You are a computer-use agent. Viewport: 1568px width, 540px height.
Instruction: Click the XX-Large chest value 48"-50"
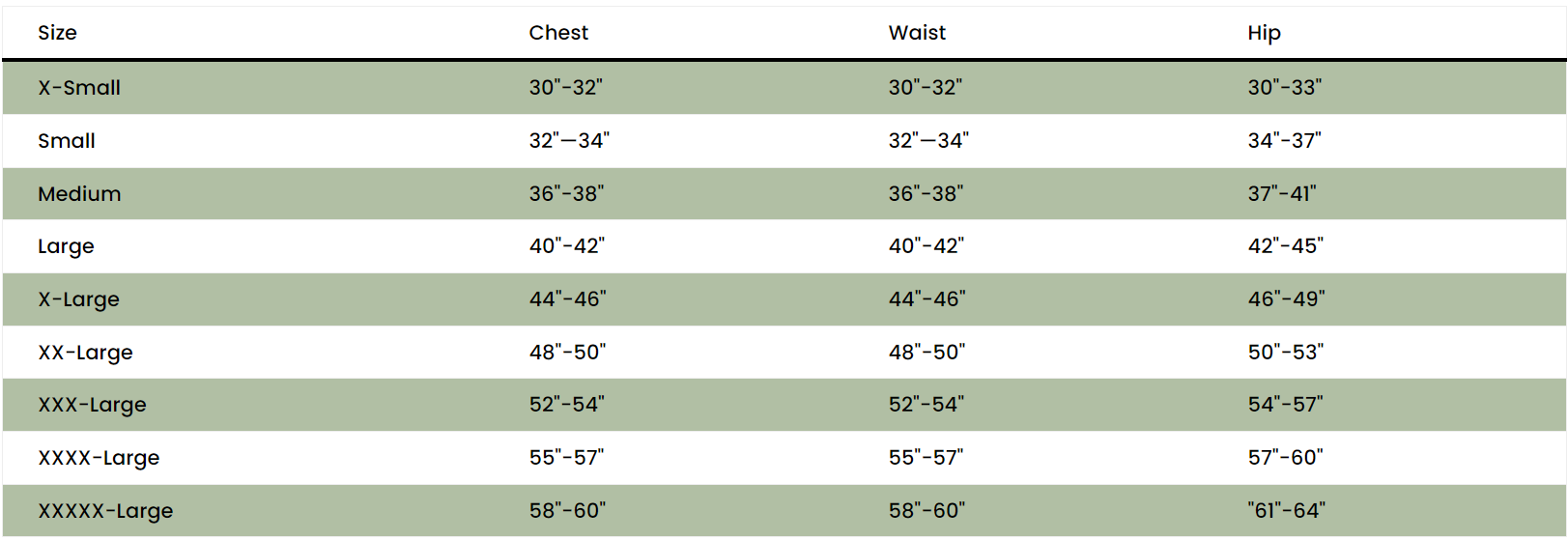[x=567, y=353]
